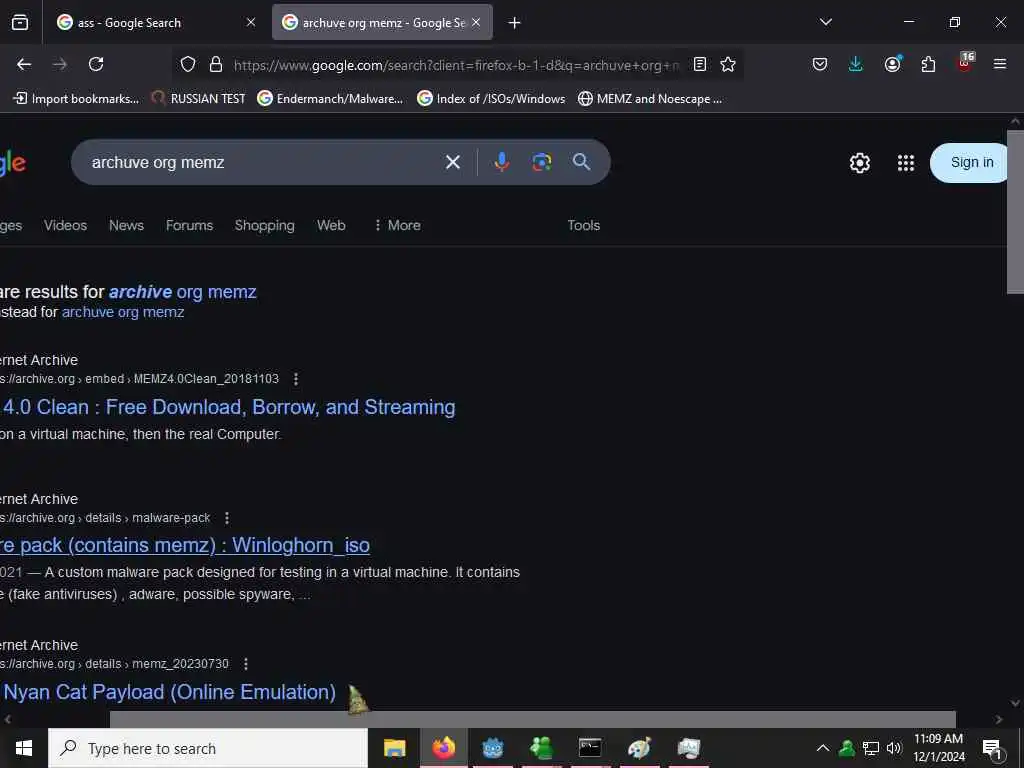1024x768 pixels.
Task: Search instead for 'archuve org memz'
Action: tap(123, 312)
